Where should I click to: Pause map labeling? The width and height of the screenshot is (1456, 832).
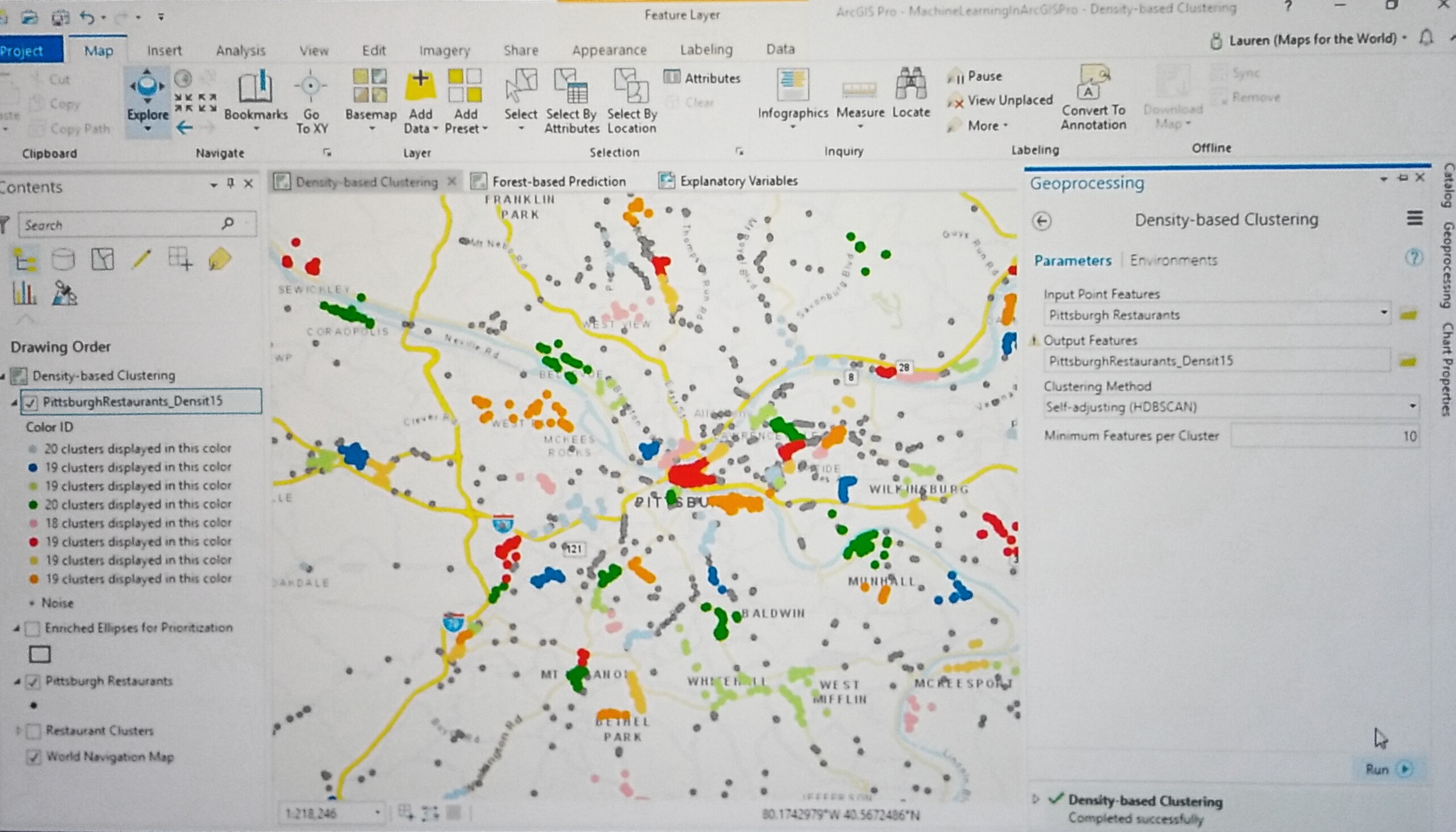click(x=975, y=76)
